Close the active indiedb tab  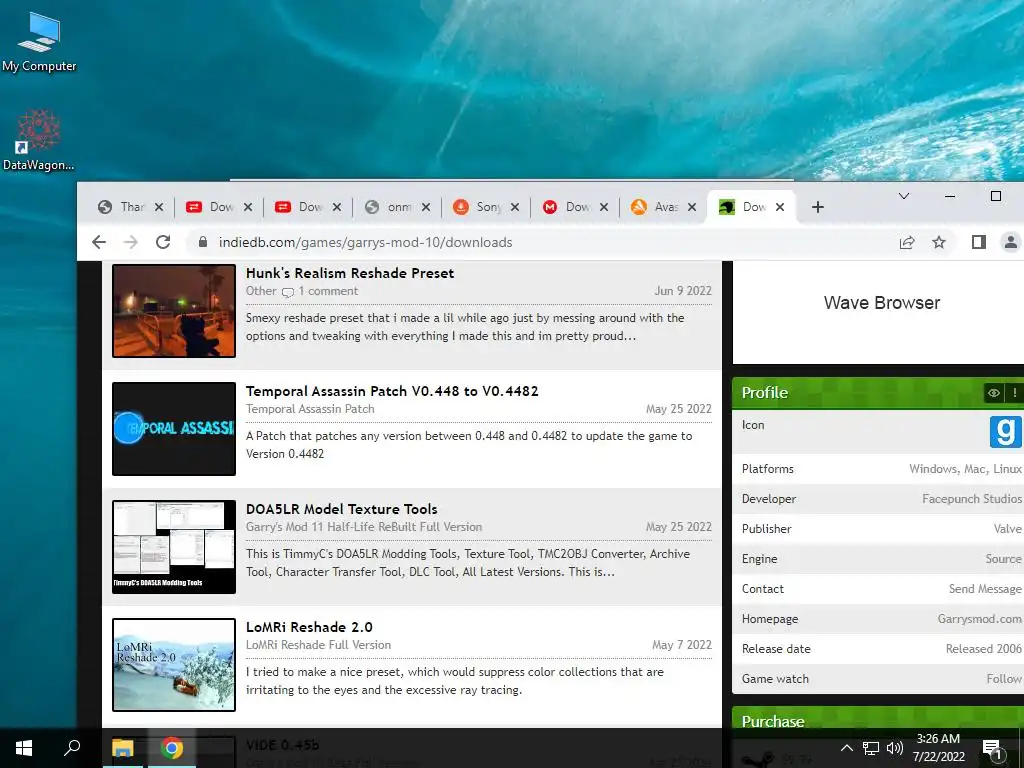(780, 207)
